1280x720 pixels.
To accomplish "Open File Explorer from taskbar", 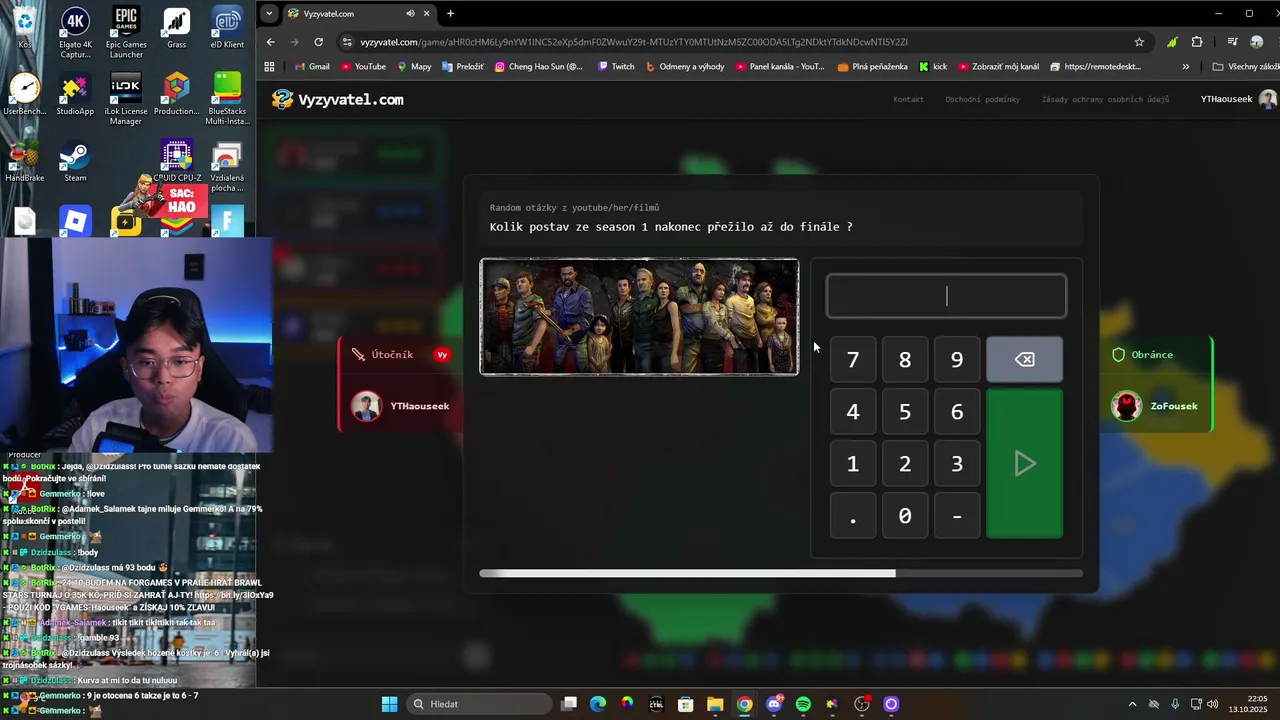I will pyautogui.click(x=715, y=704).
